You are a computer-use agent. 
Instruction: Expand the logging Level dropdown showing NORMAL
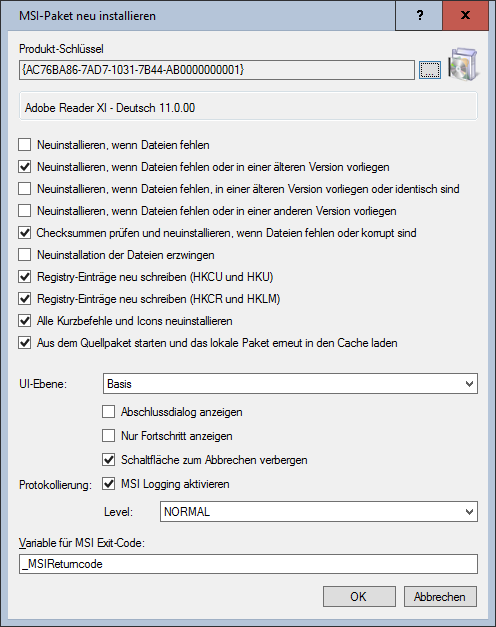[x=319, y=512]
